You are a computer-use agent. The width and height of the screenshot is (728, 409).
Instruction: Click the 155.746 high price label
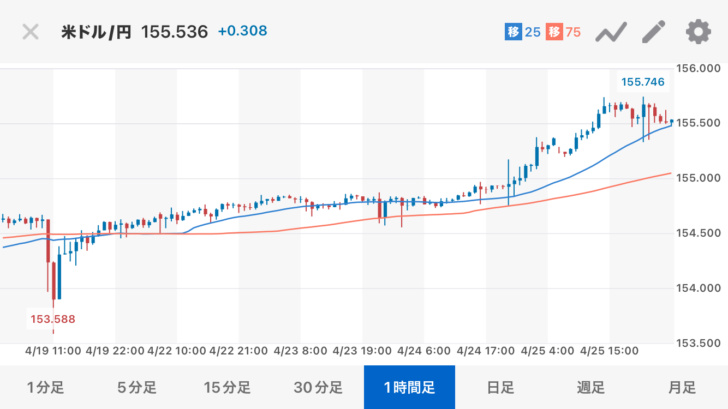[643, 83]
